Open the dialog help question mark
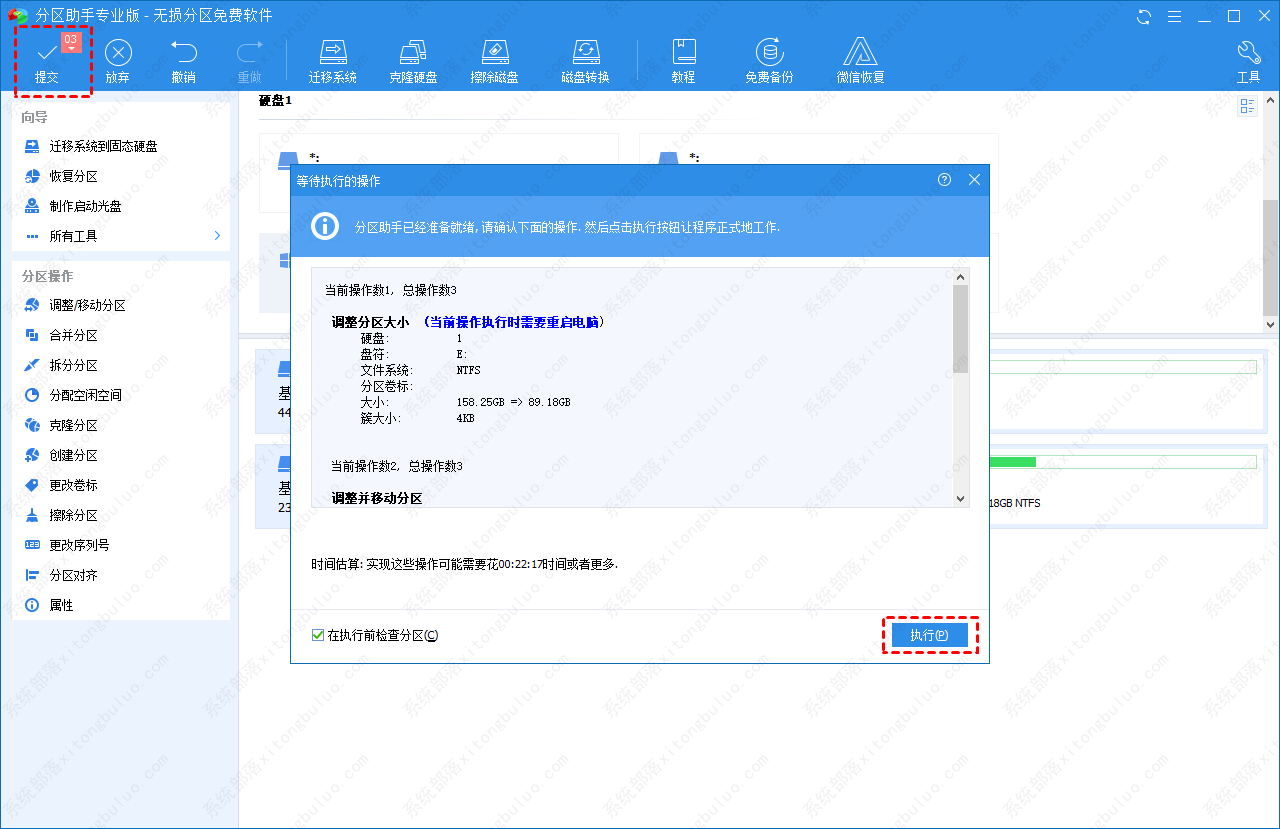This screenshot has width=1280, height=829. [944, 180]
